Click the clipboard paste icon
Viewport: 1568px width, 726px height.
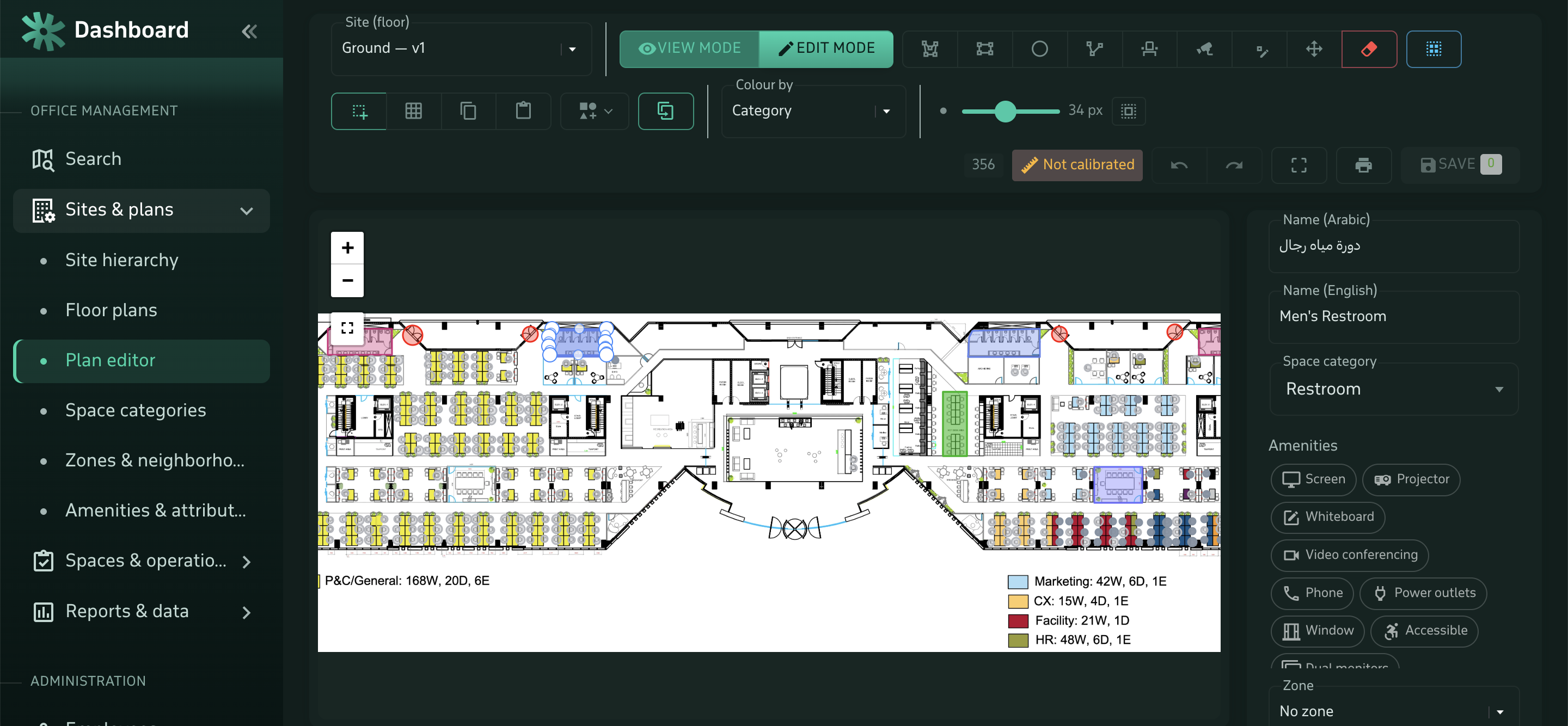(523, 111)
